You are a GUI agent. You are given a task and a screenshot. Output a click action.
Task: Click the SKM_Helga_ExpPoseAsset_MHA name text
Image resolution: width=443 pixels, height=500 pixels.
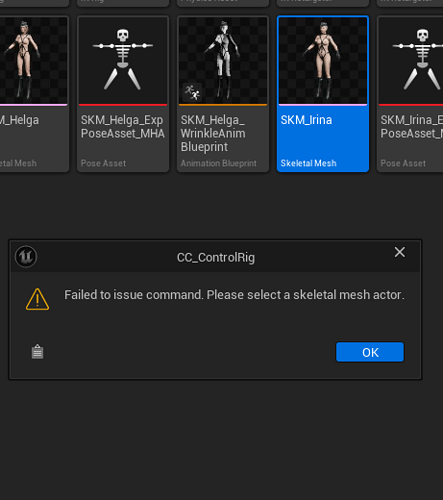coord(123,127)
